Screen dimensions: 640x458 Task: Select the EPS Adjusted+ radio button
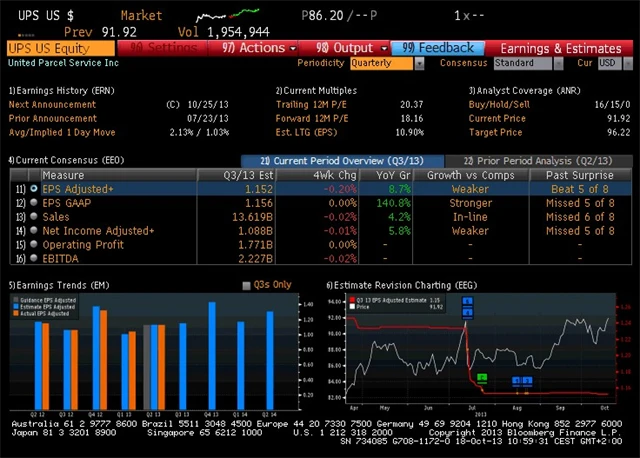[x=35, y=188]
